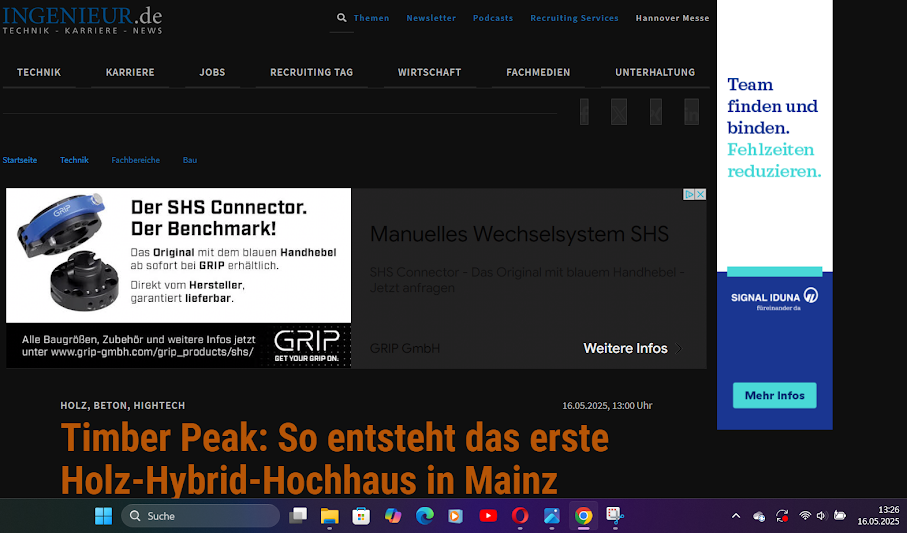Share on LinkedIn via the in icon
907x533 pixels.
[691, 112]
